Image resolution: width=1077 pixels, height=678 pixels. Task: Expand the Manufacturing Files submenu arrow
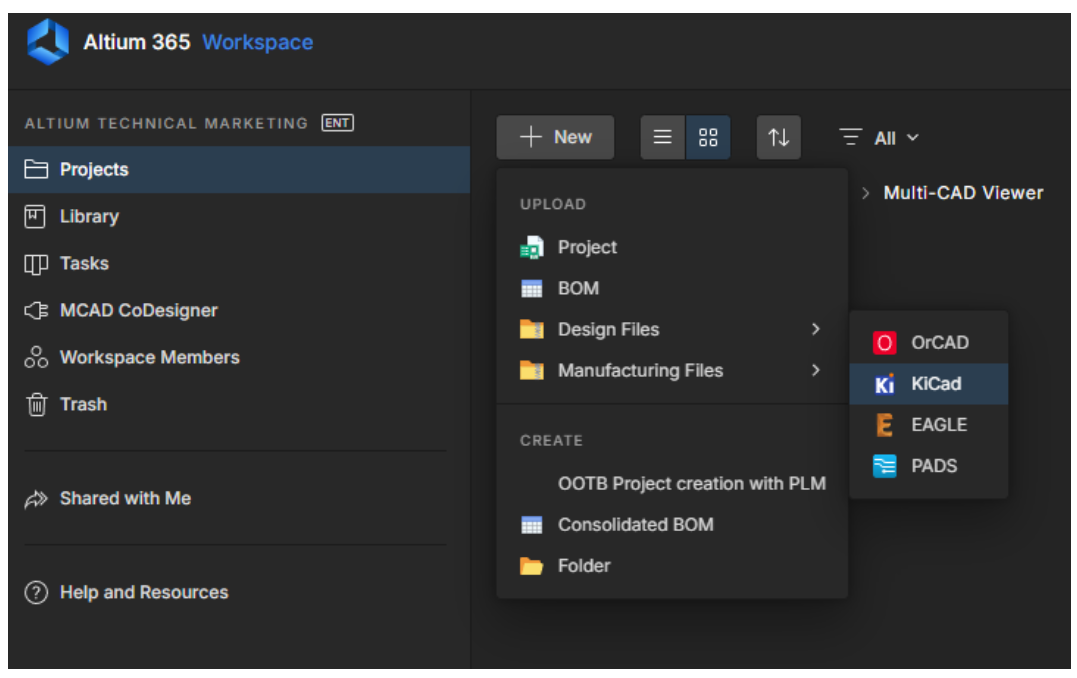(816, 370)
